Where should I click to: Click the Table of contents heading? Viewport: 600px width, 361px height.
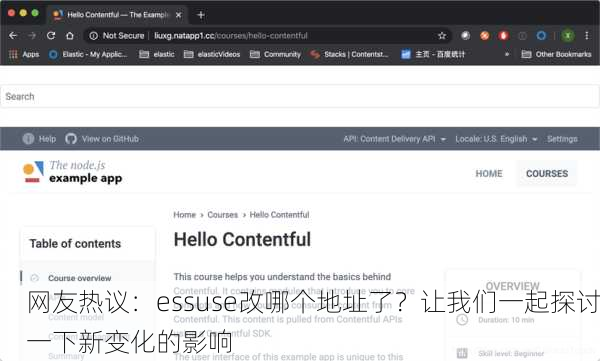(75, 243)
